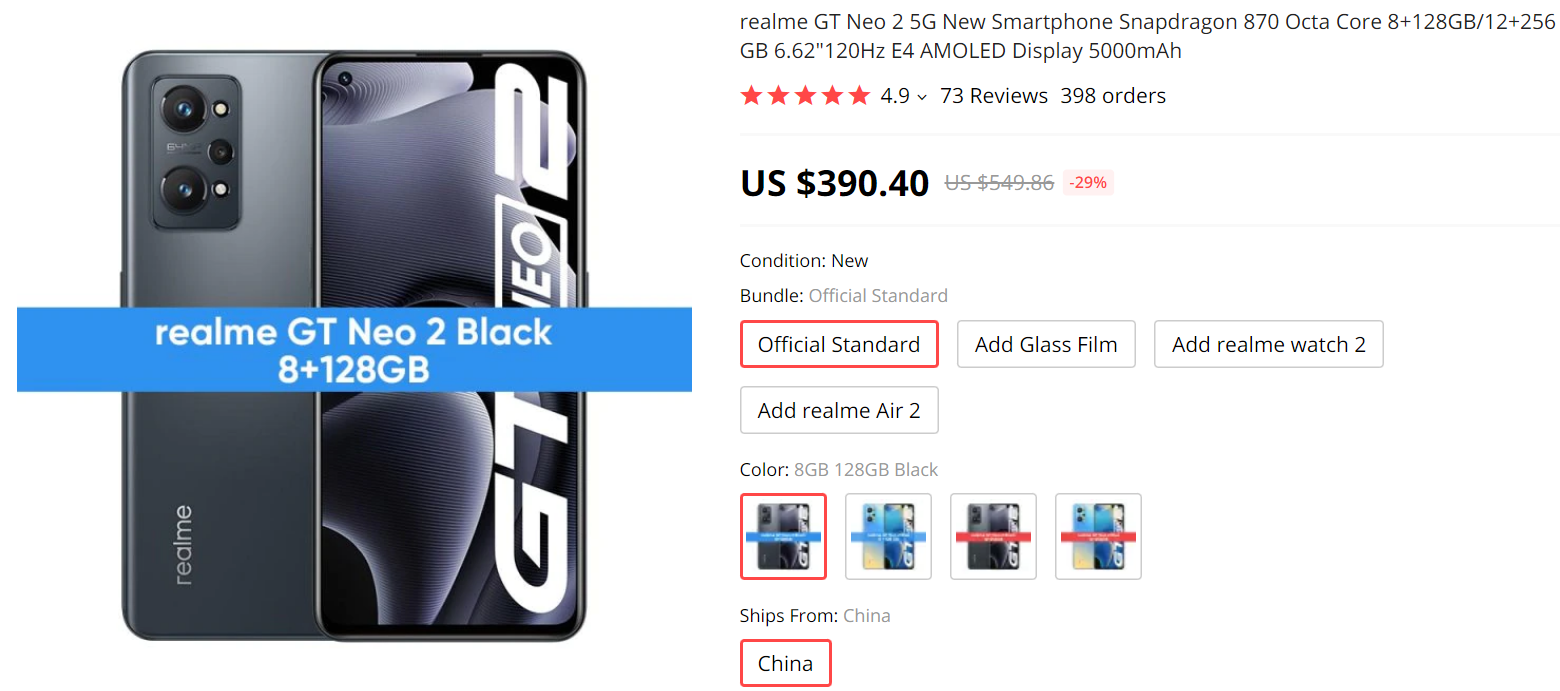Select black phone thumbnail with blue banner
Image resolution: width=1560 pixels, height=691 pixels.
783,536
